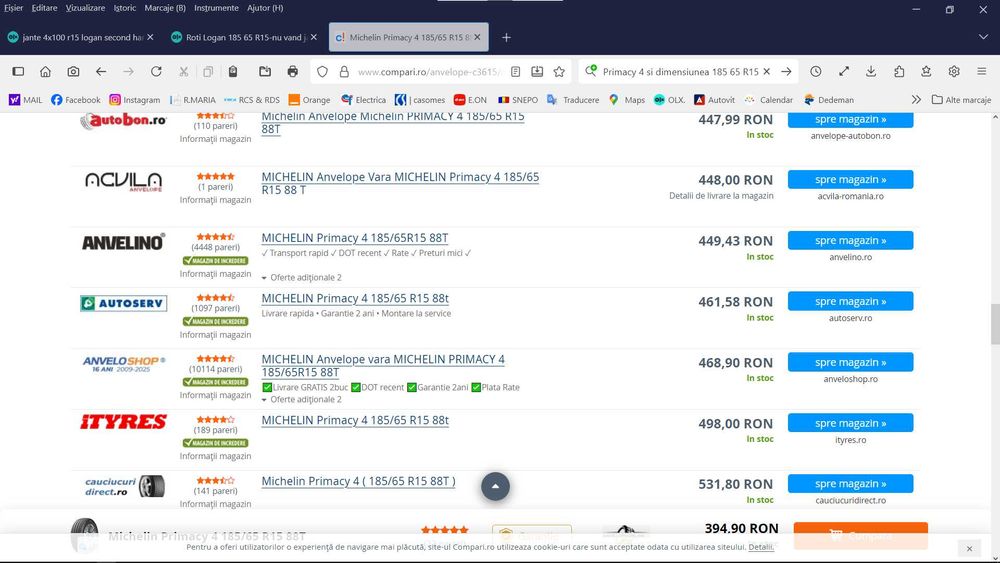Open browsing history clock icon
Viewport: 1000px width, 563px height.
[x=816, y=71]
